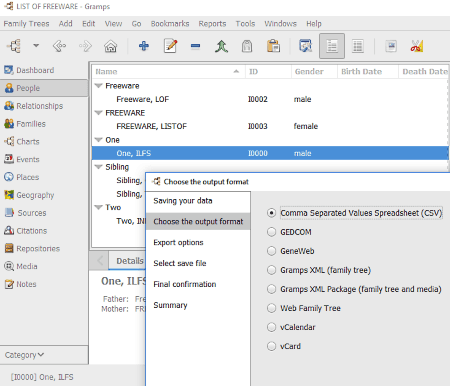Collapse the FREEWARE uppercase surname group

click(x=98, y=113)
